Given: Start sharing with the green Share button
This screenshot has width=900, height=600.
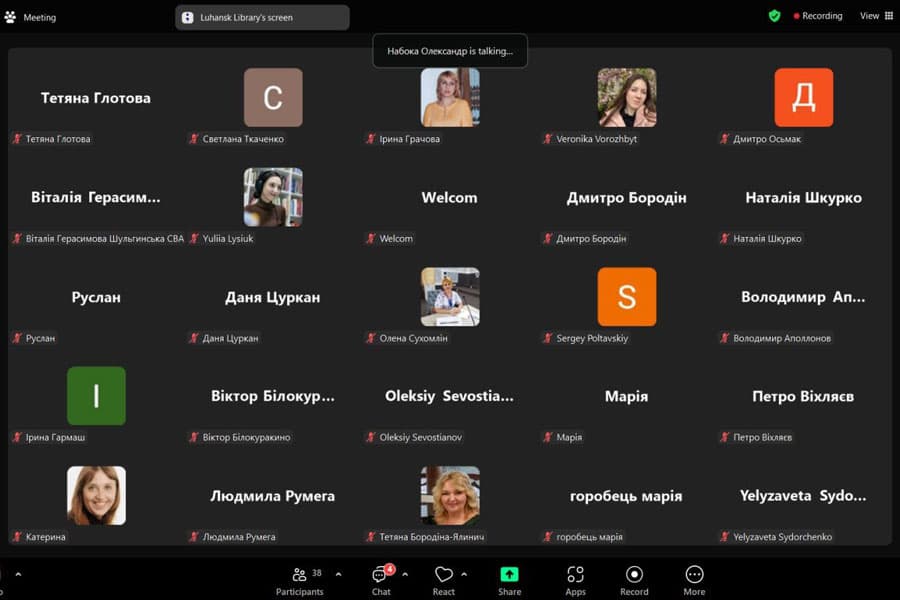Looking at the screenshot, I should tap(509, 579).
